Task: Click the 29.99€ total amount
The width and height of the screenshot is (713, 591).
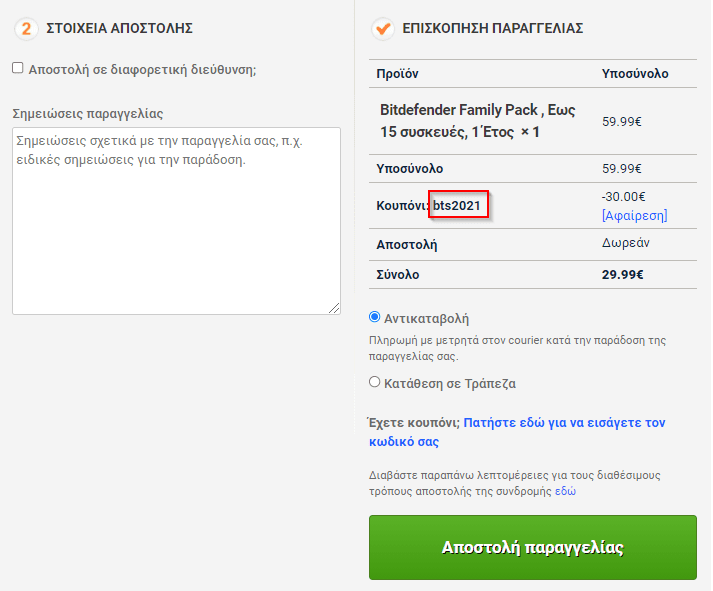Action: (x=623, y=275)
